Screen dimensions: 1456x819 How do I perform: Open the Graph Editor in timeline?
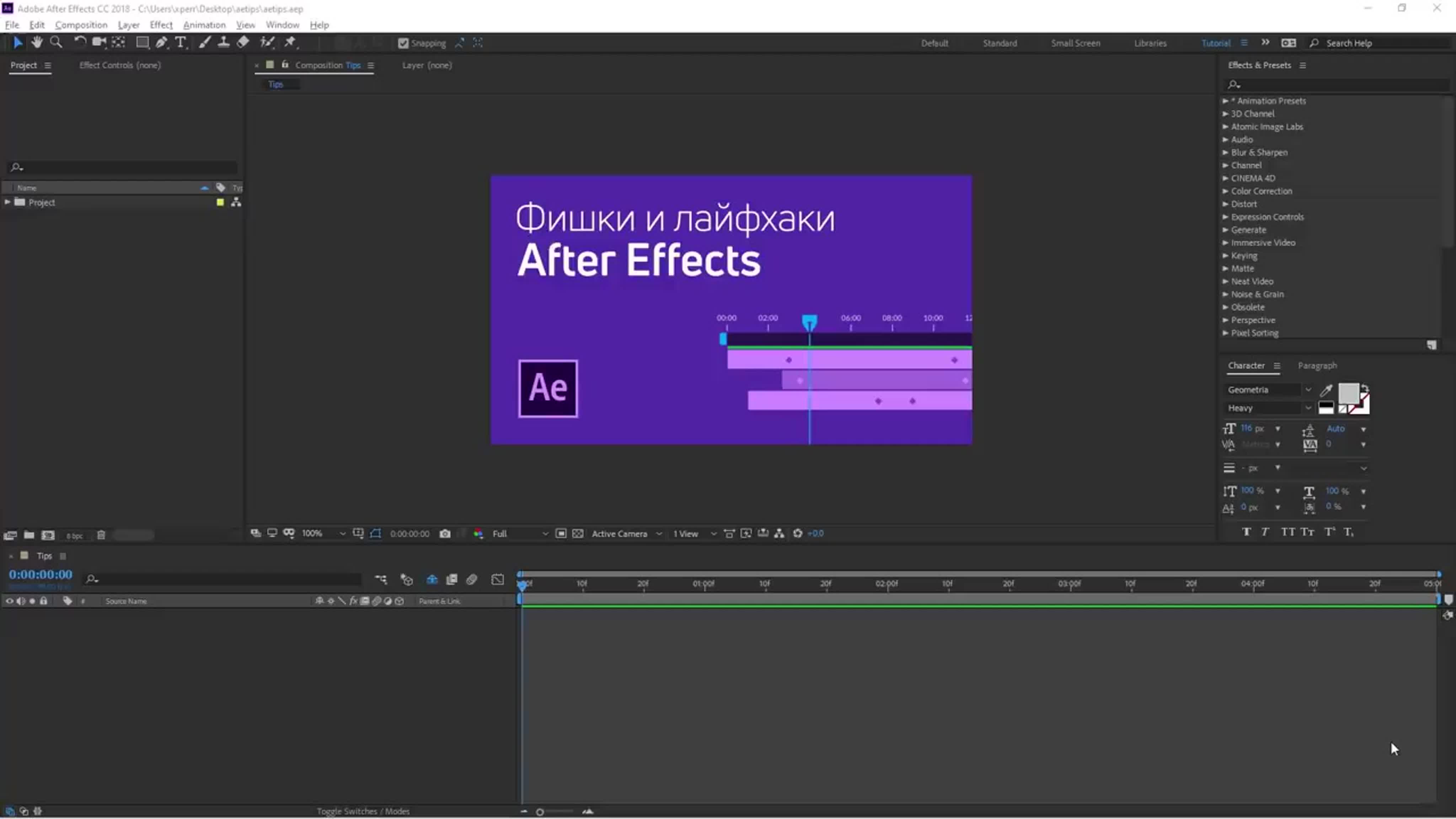click(x=497, y=579)
